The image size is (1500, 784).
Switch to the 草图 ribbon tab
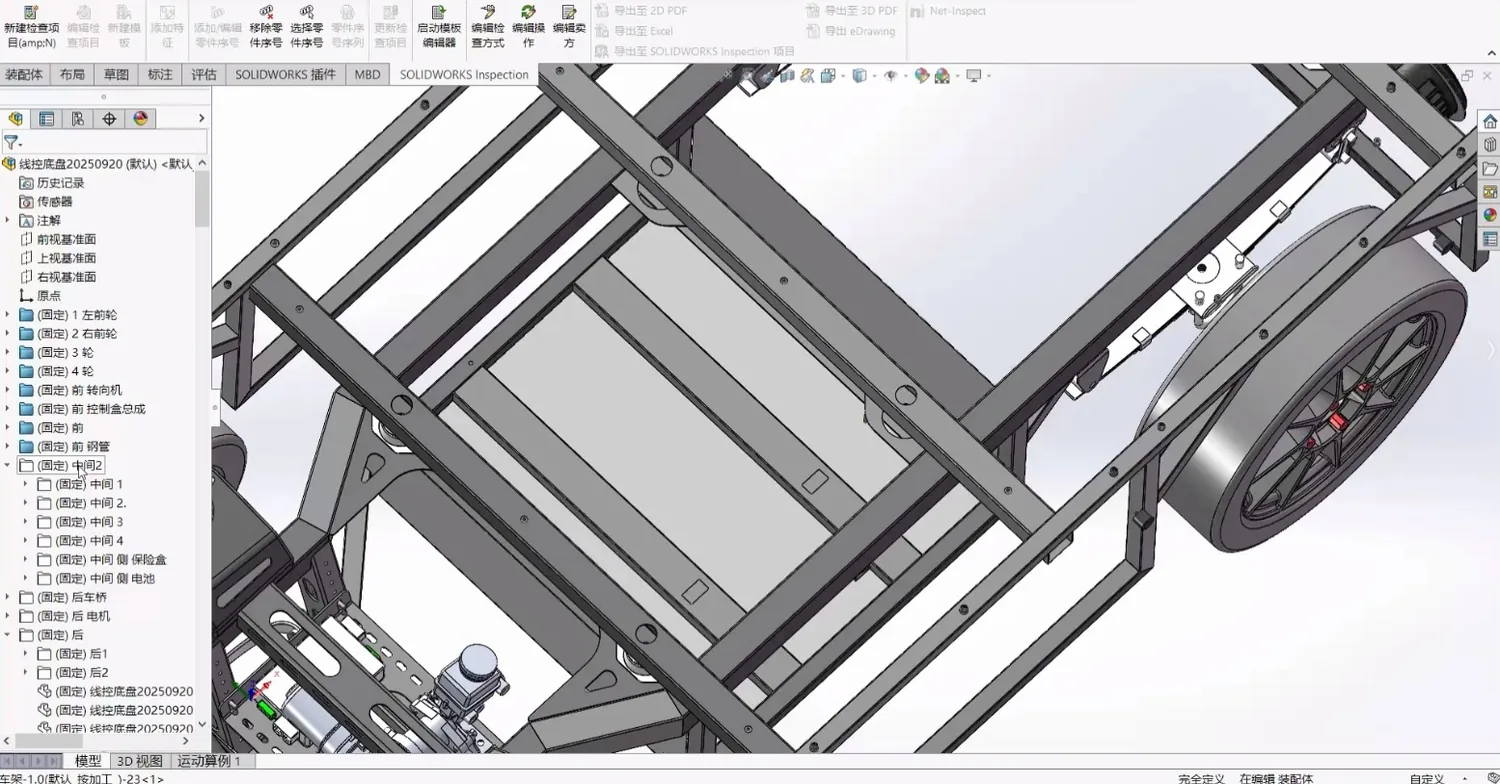tap(116, 75)
